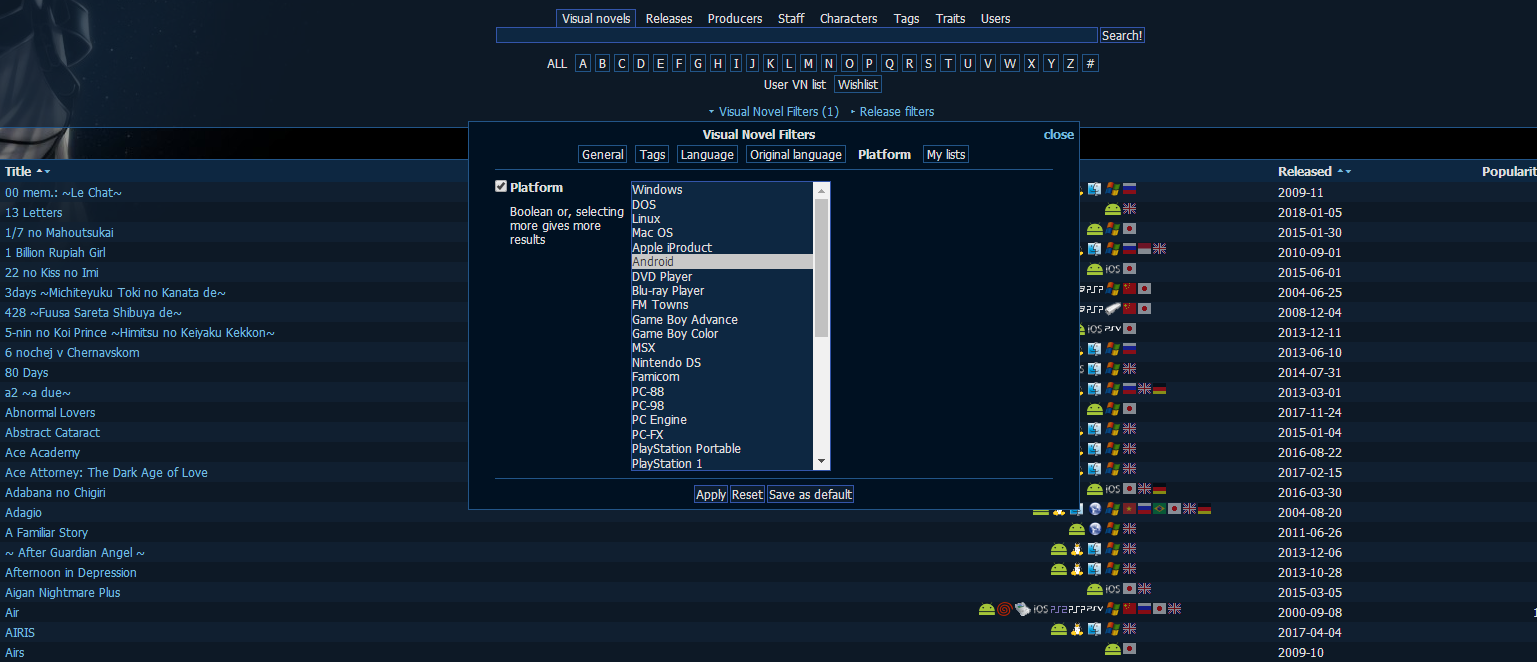
Task: Click Windows icon in 1/7 no Mahoutsukai row
Action: (1113, 229)
